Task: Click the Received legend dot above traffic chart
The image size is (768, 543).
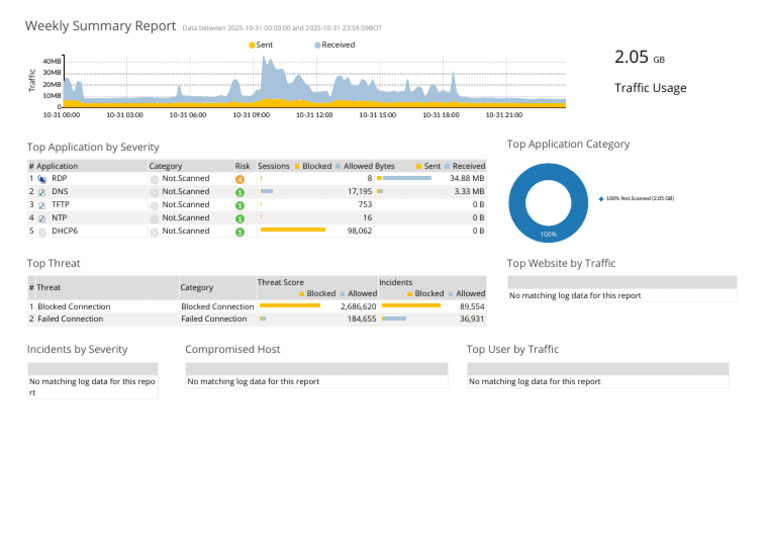Action: coord(317,46)
